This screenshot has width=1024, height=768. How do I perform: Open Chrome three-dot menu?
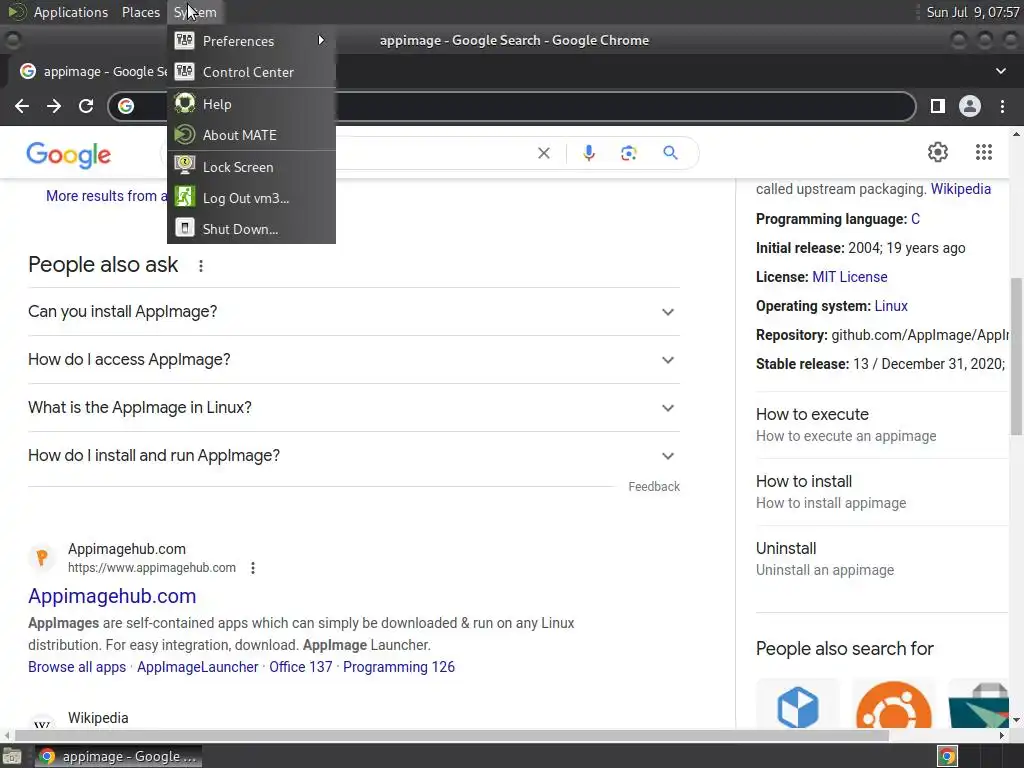pos(1002,106)
